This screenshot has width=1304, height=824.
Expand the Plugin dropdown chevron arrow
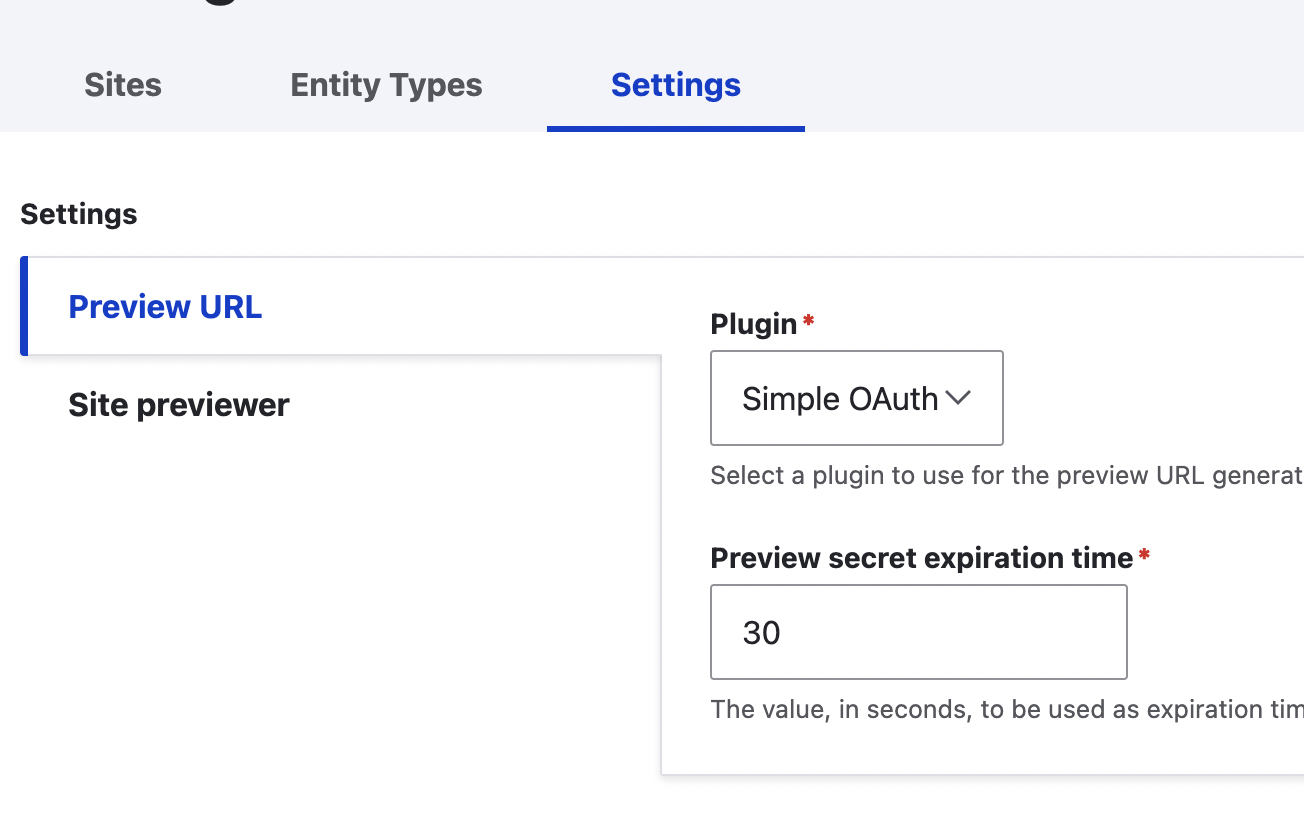point(958,398)
